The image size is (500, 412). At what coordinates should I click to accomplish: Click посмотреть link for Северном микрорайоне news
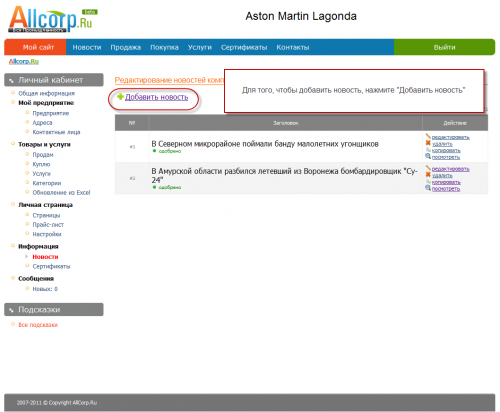(x=446, y=157)
